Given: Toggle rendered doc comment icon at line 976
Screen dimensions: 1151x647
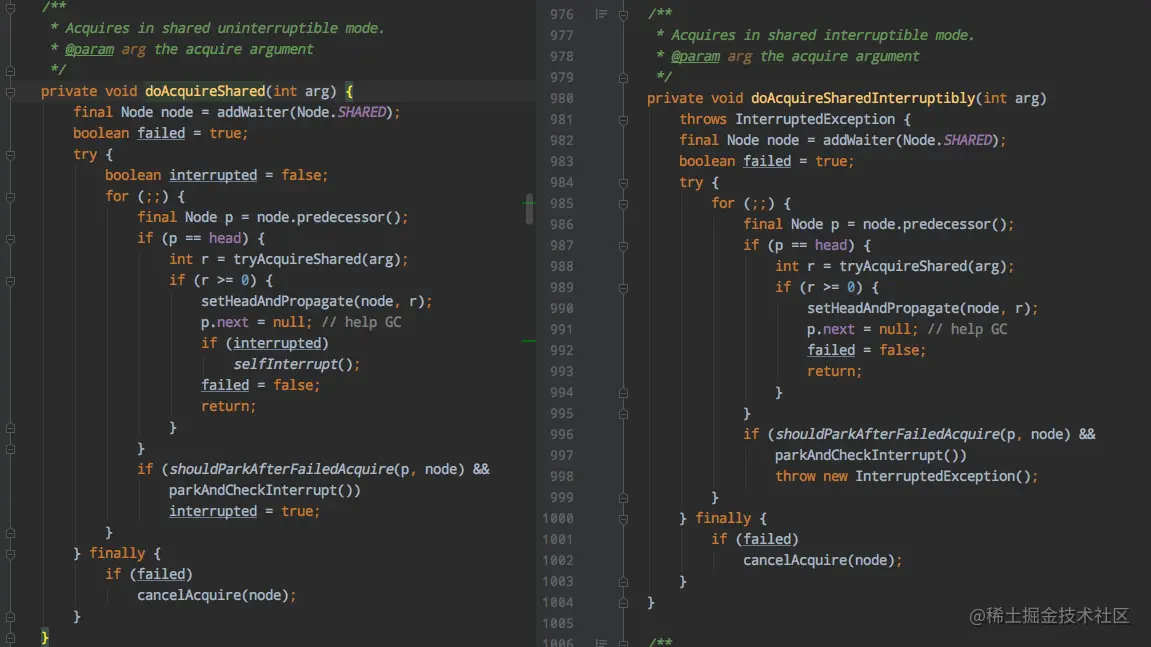Looking at the screenshot, I should coord(601,14).
